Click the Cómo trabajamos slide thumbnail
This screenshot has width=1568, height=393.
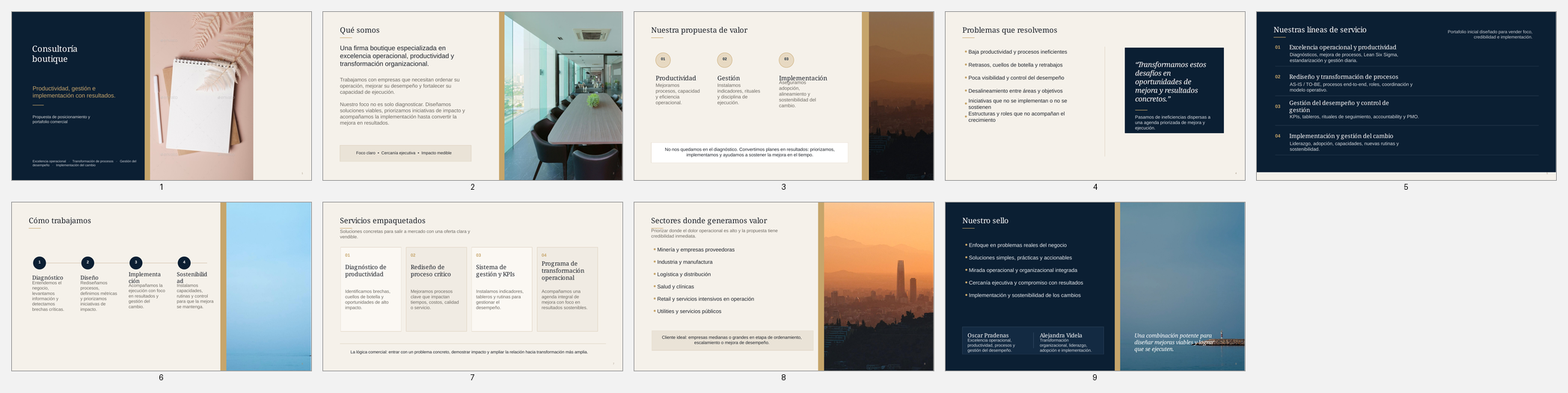(x=162, y=286)
